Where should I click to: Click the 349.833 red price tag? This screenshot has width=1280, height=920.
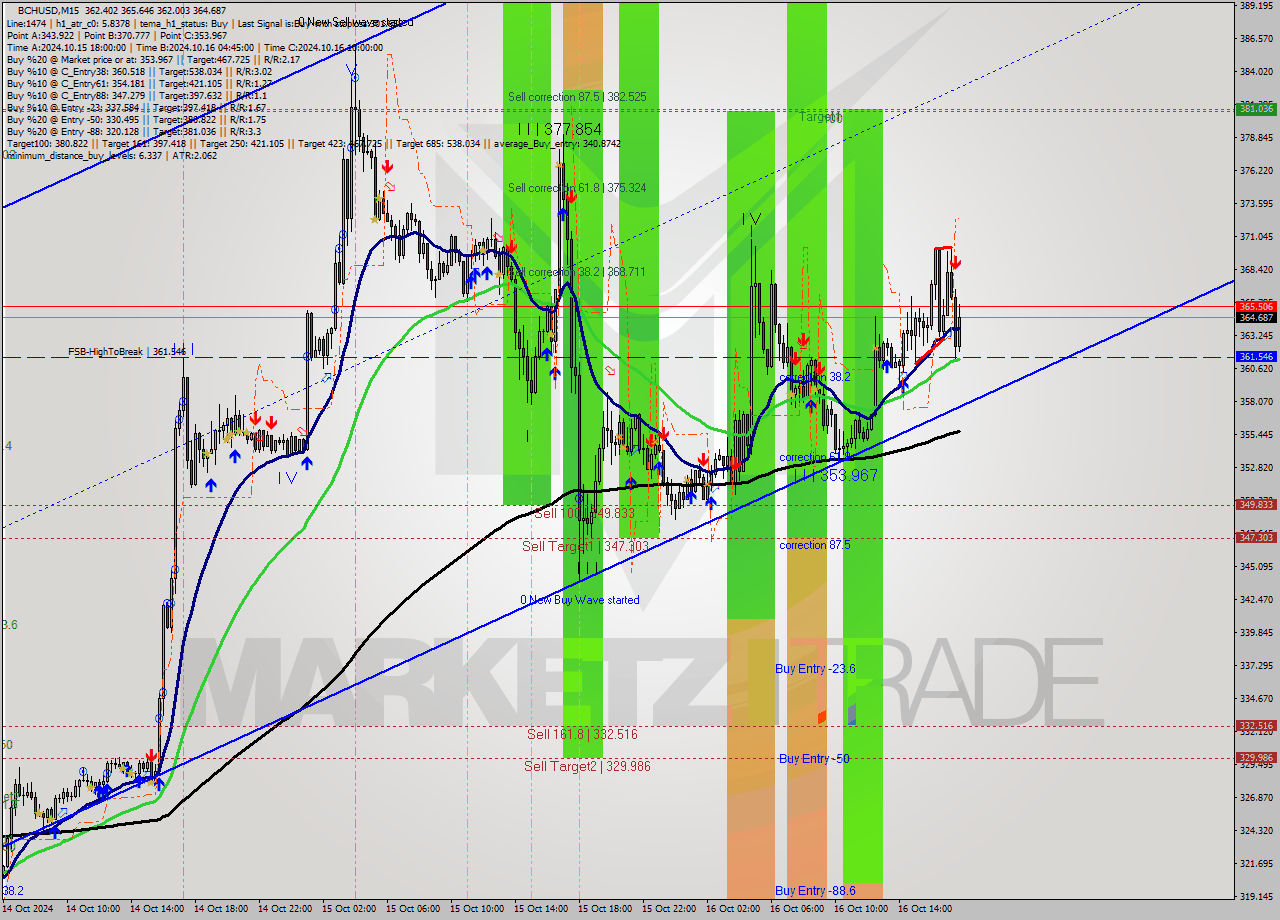(x=1256, y=504)
